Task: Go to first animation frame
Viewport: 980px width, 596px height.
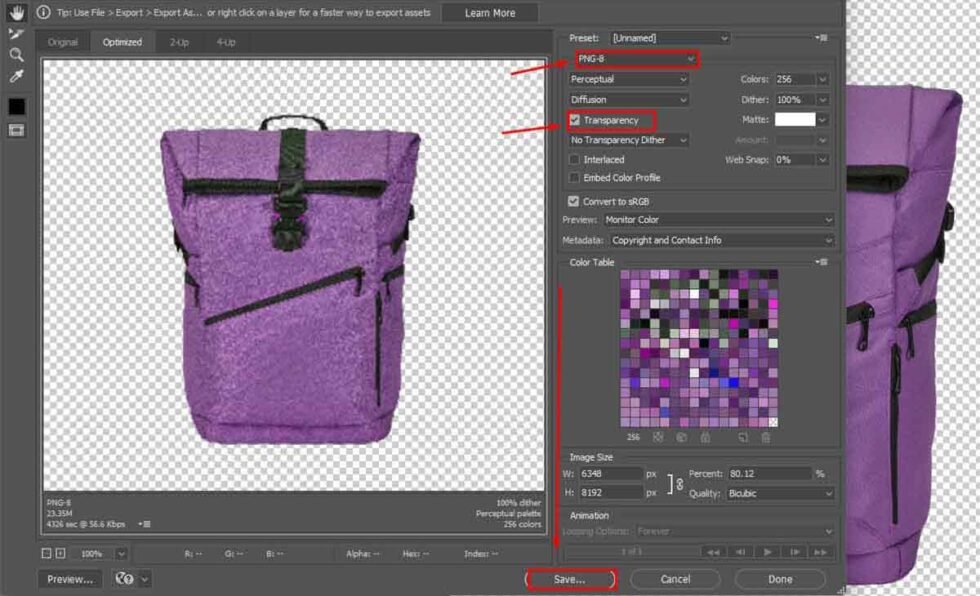Action: [x=713, y=552]
